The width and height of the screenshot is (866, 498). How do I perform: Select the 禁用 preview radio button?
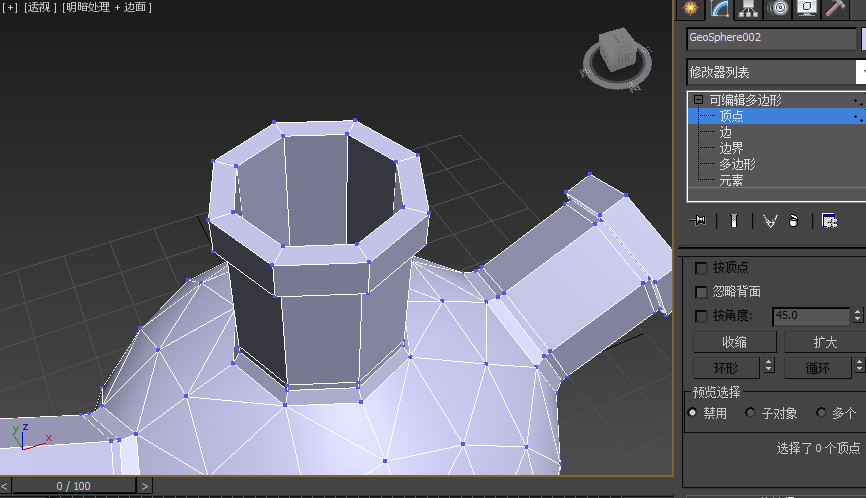(692, 412)
